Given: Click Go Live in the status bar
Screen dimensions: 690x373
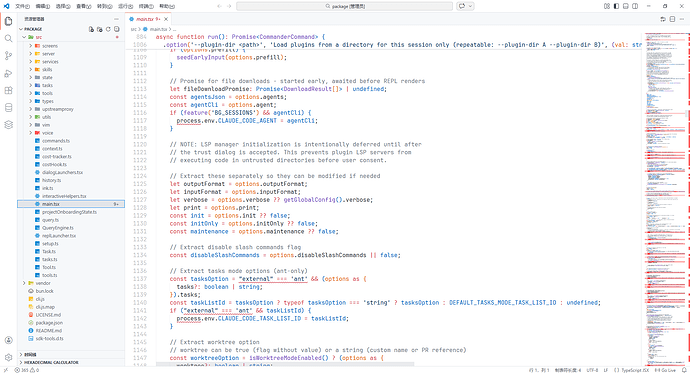Looking at the screenshot, I should coord(664,370).
